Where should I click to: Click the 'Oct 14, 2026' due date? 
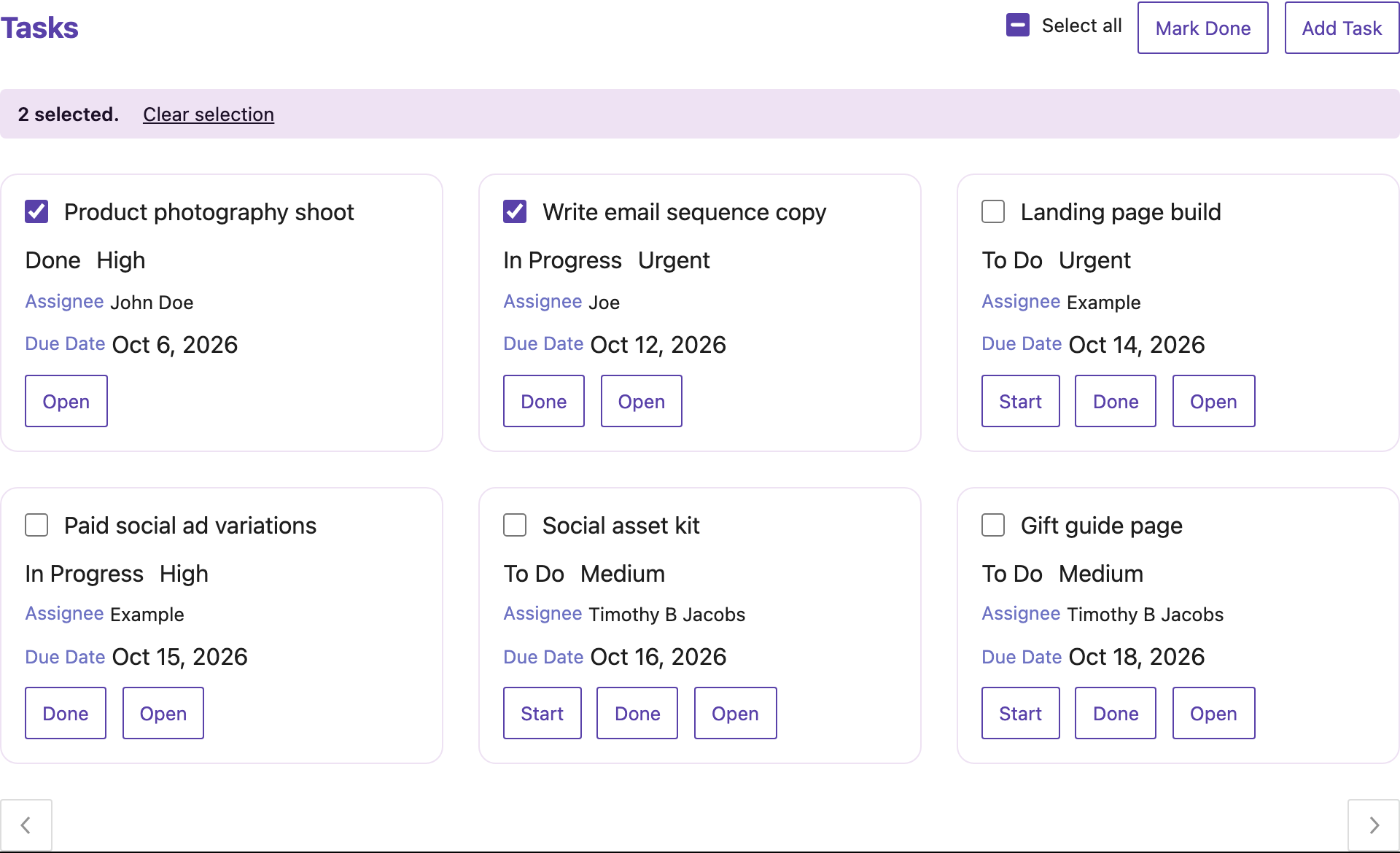tap(1137, 344)
